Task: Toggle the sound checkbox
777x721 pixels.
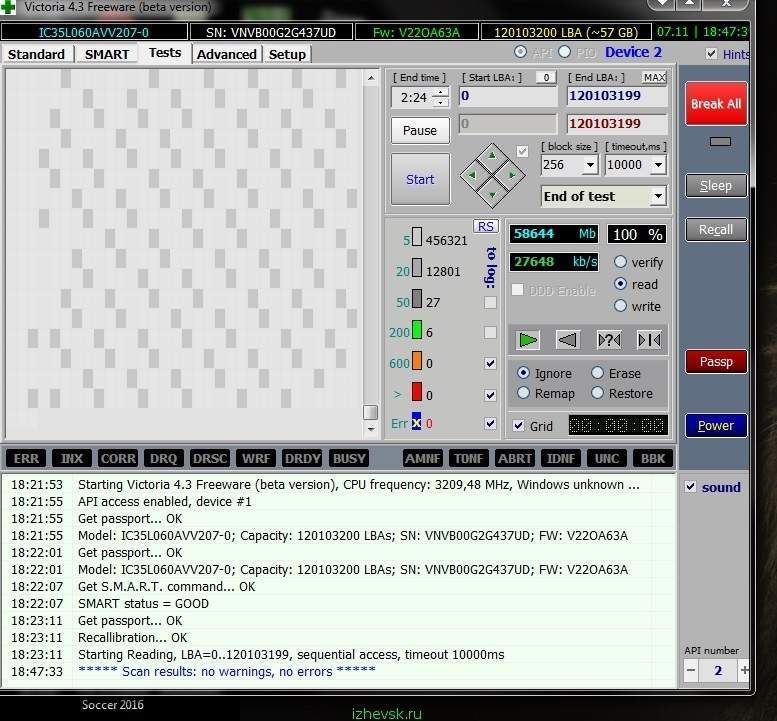Action: coord(691,487)
